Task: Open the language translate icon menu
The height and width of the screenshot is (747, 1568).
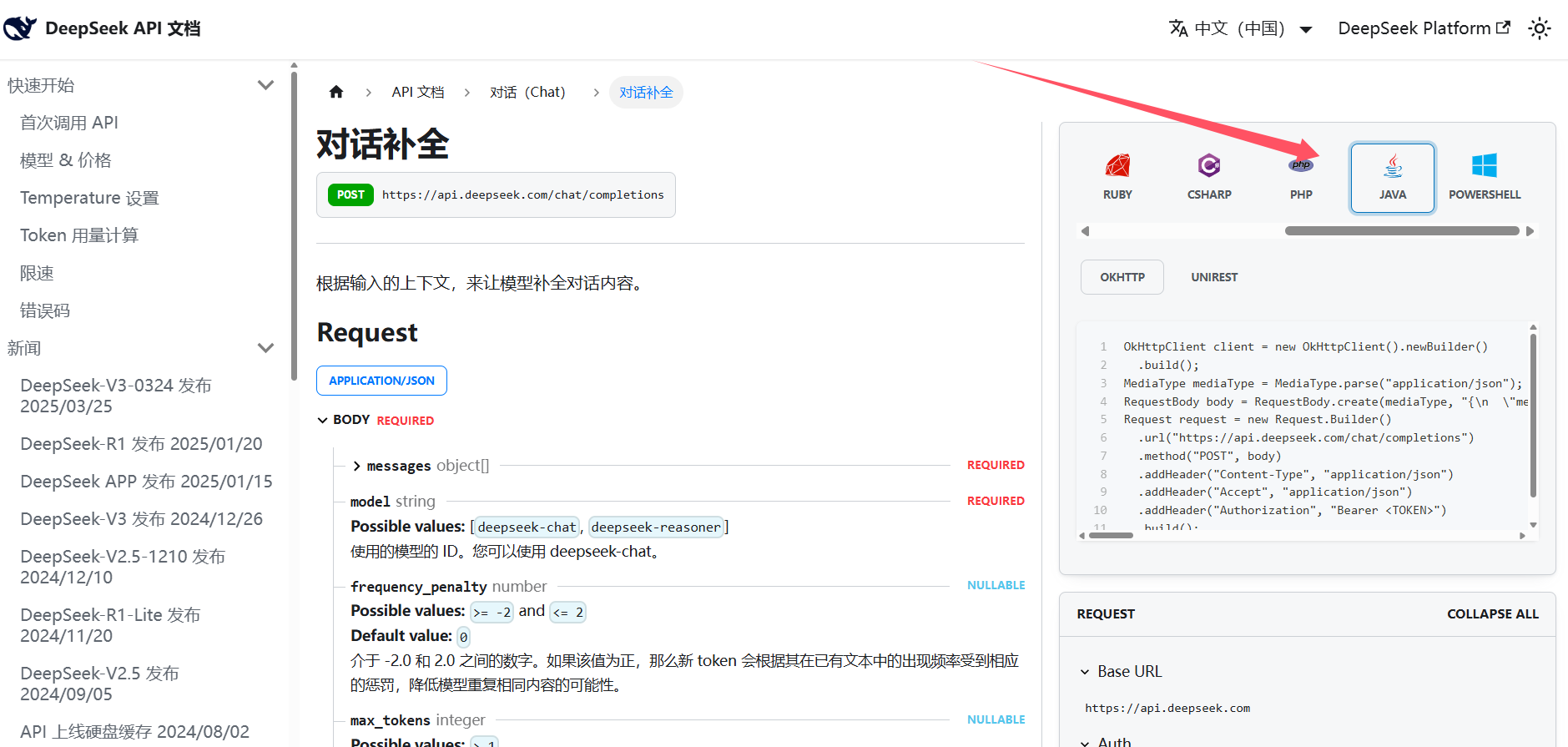Action: [1178, 28]
